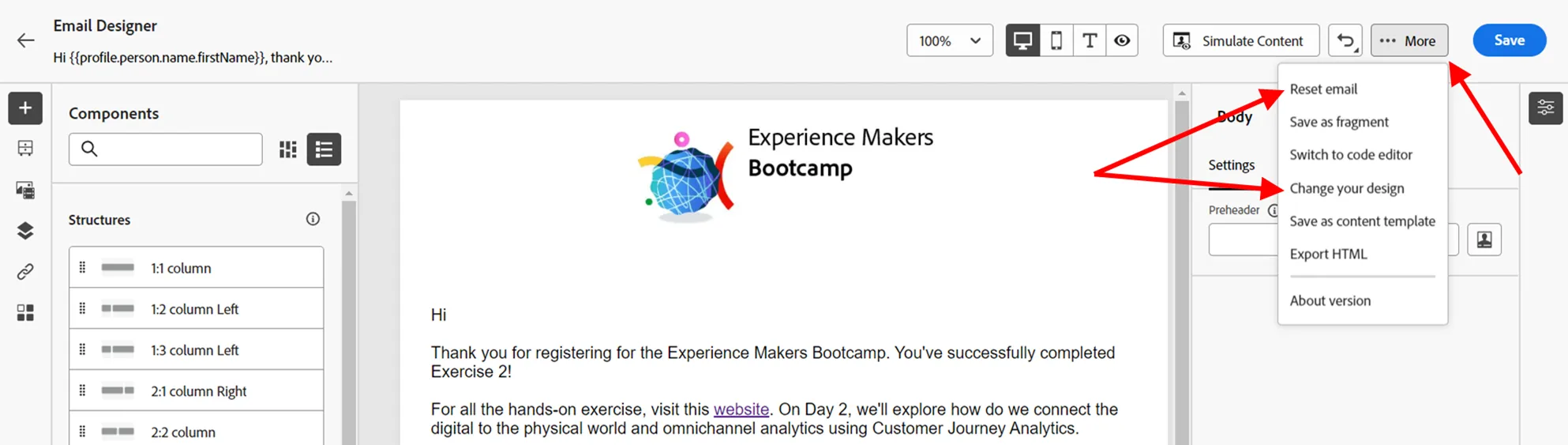Select Change your design menu entry
The width and height of the screenshot is (1568, 445).
1347,188
